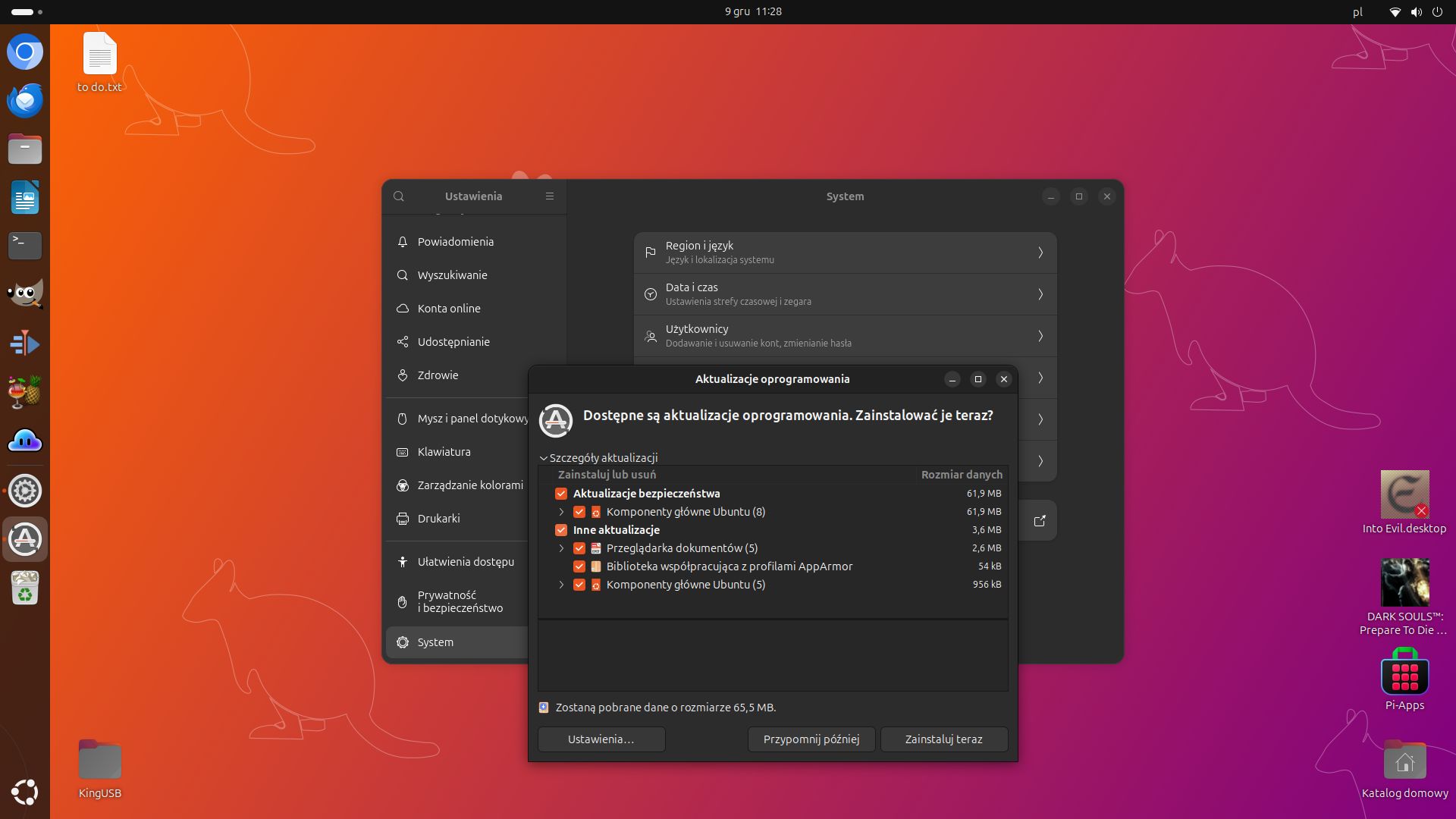Deselect Biblioteka współpracująca z profilami AppArmor

tap(579, 566)
